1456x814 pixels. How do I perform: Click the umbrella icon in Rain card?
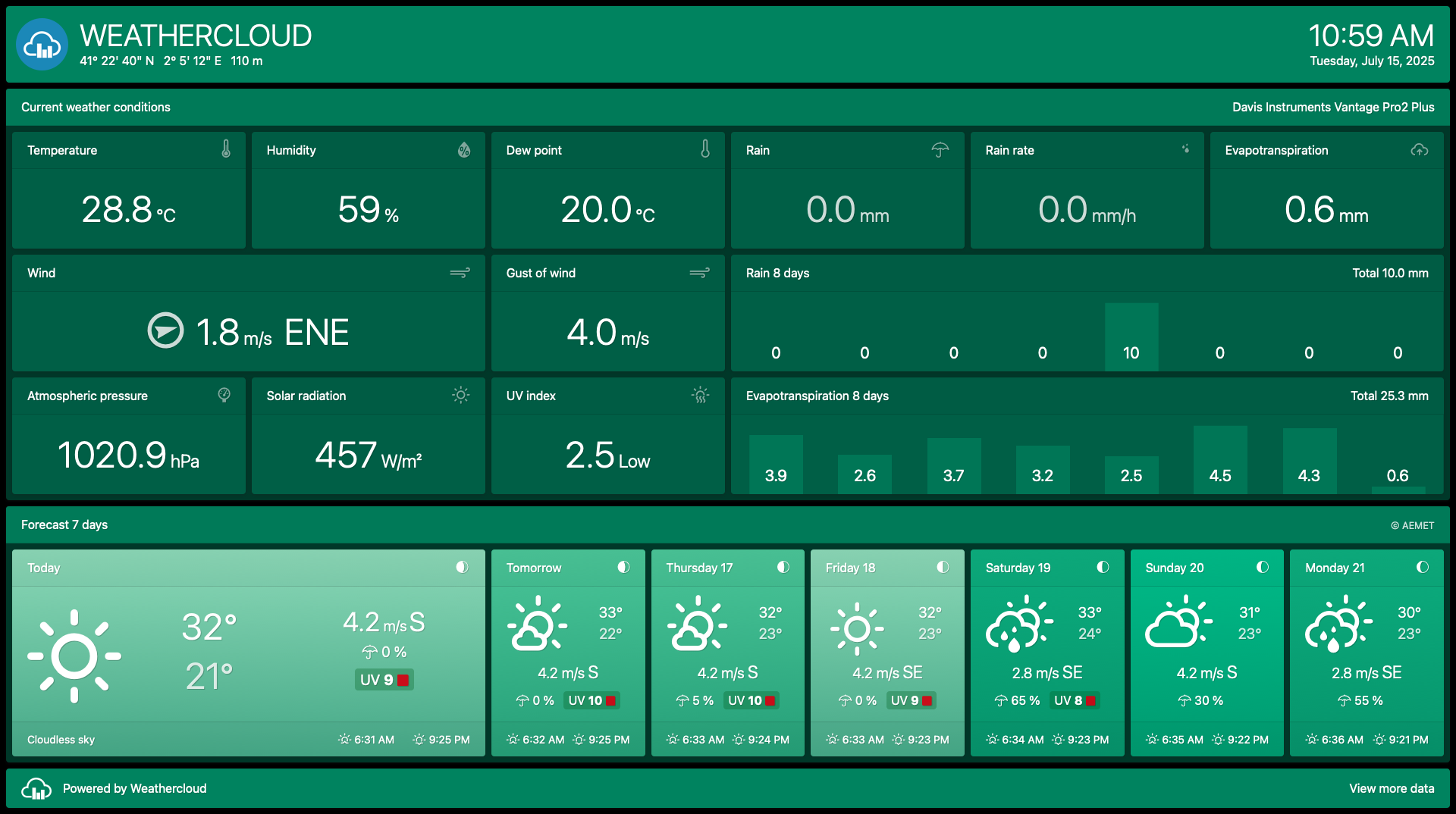point(940,150)
